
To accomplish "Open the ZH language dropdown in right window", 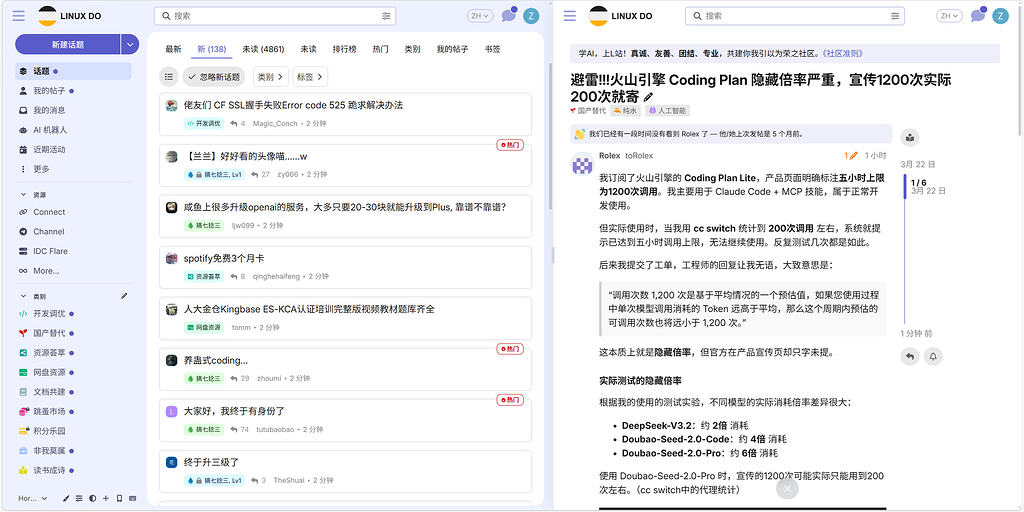I will (x=949, y=16).
